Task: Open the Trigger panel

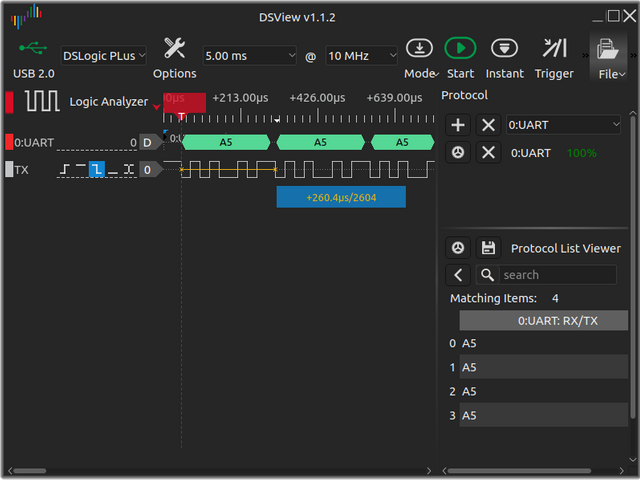Action: point(554,48)
